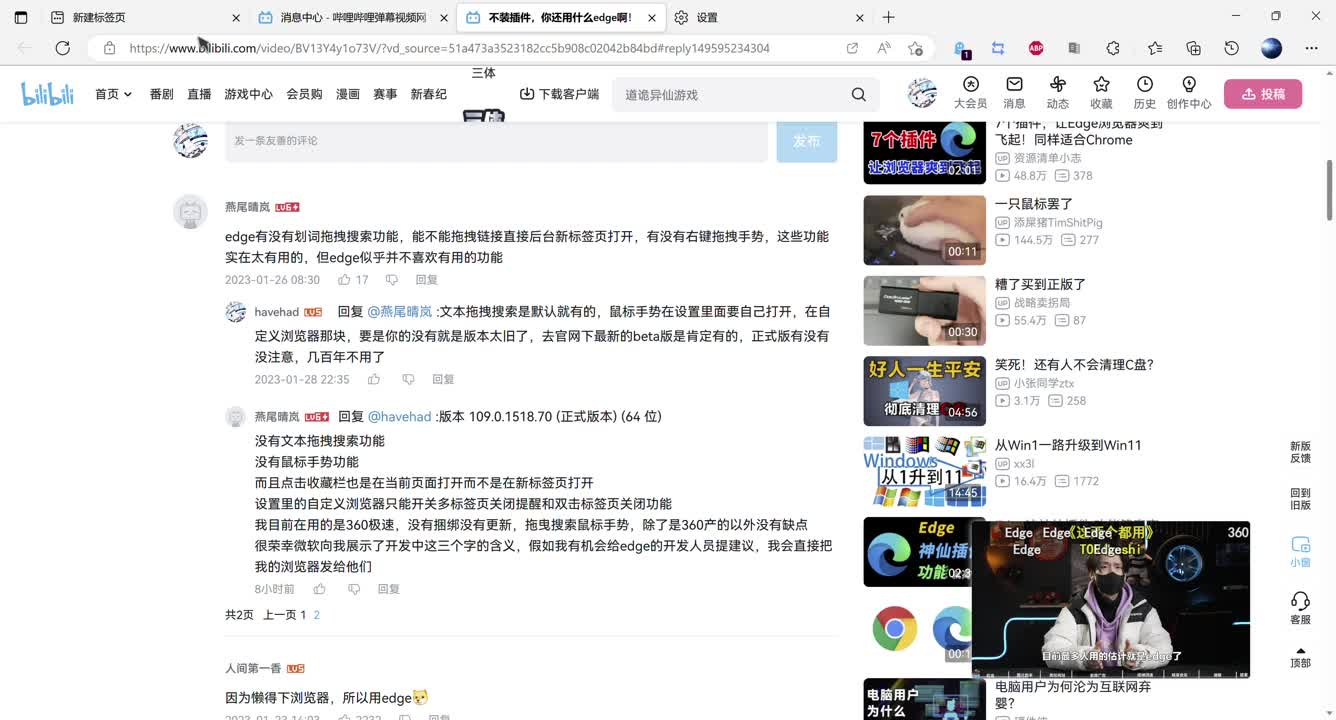
Task: Open the 收藏 star icon
Action: (x=1101, y=93)
